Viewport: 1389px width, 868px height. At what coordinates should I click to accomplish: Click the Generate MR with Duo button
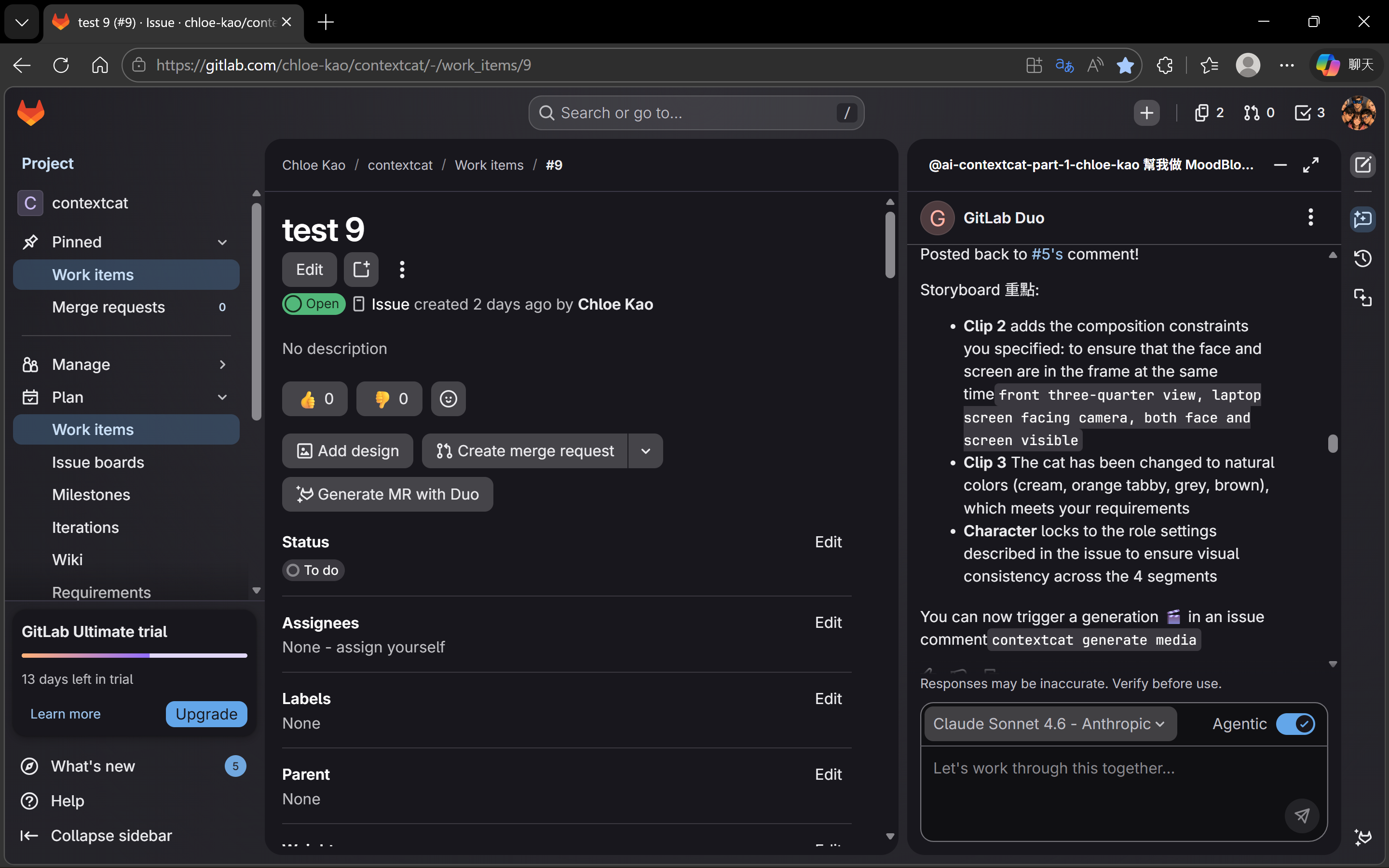pyautogui.click(x=387, y=494)
